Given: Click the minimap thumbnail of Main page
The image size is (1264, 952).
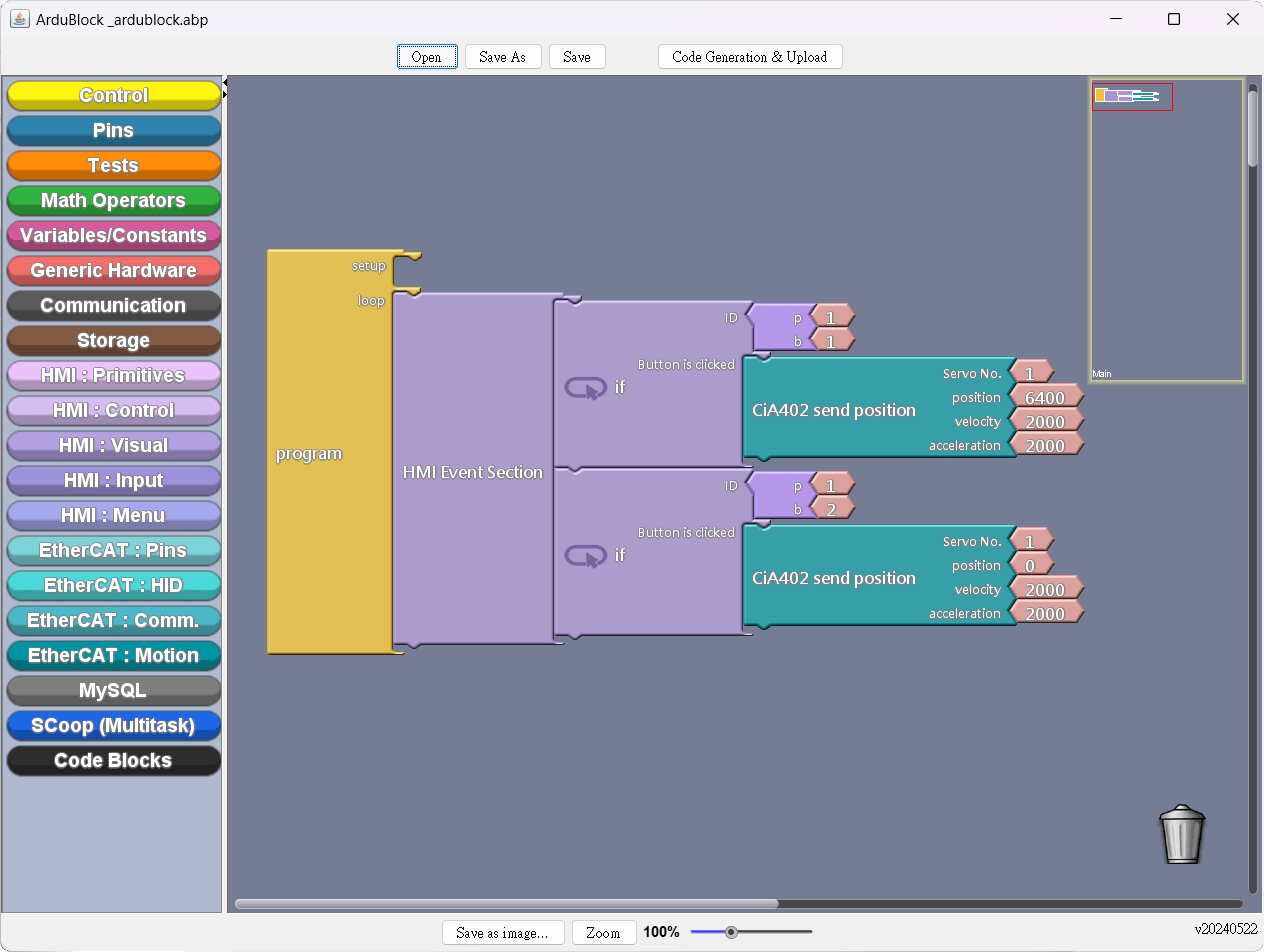Looking at the screenshot, I should (1132, 96).
